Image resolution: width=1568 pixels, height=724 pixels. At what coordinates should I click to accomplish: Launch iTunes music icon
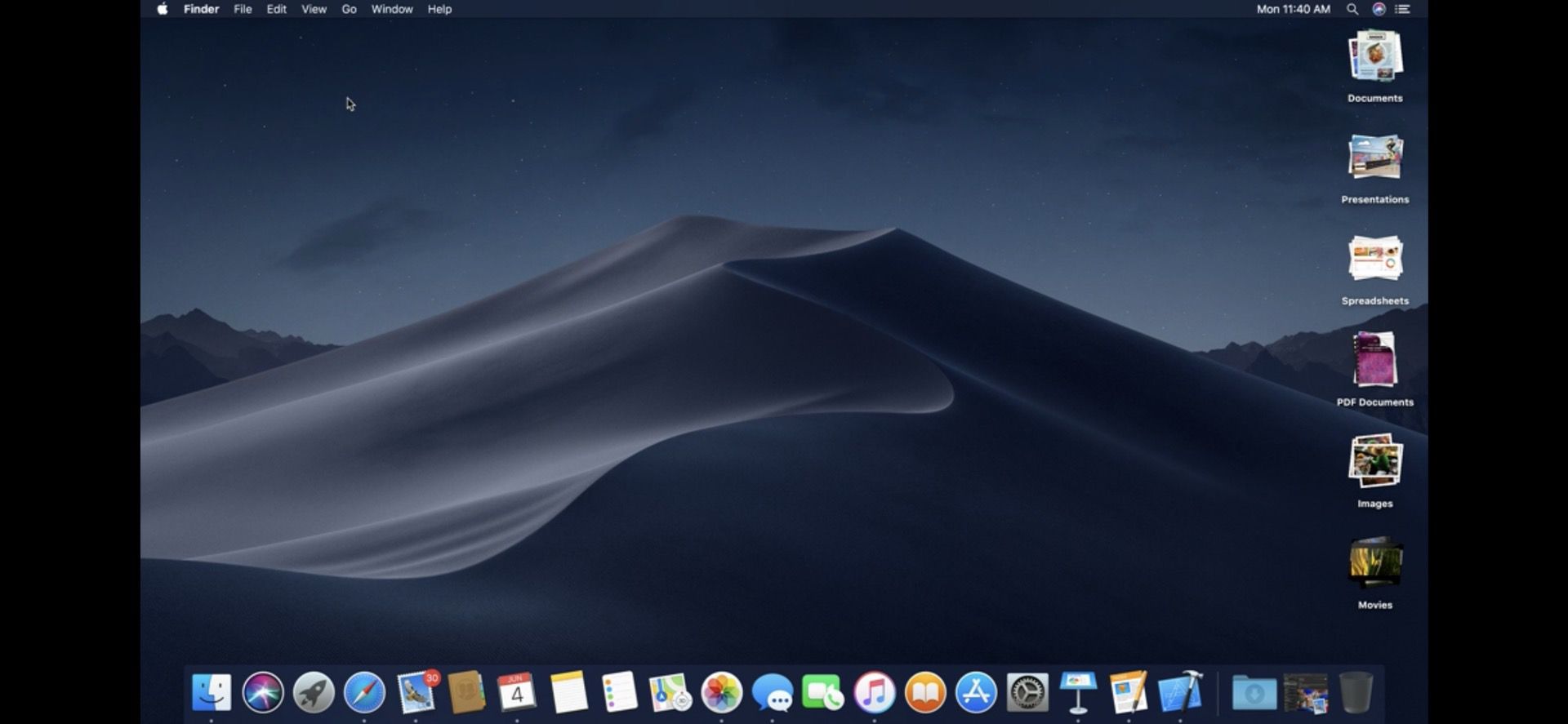[875, 692]
